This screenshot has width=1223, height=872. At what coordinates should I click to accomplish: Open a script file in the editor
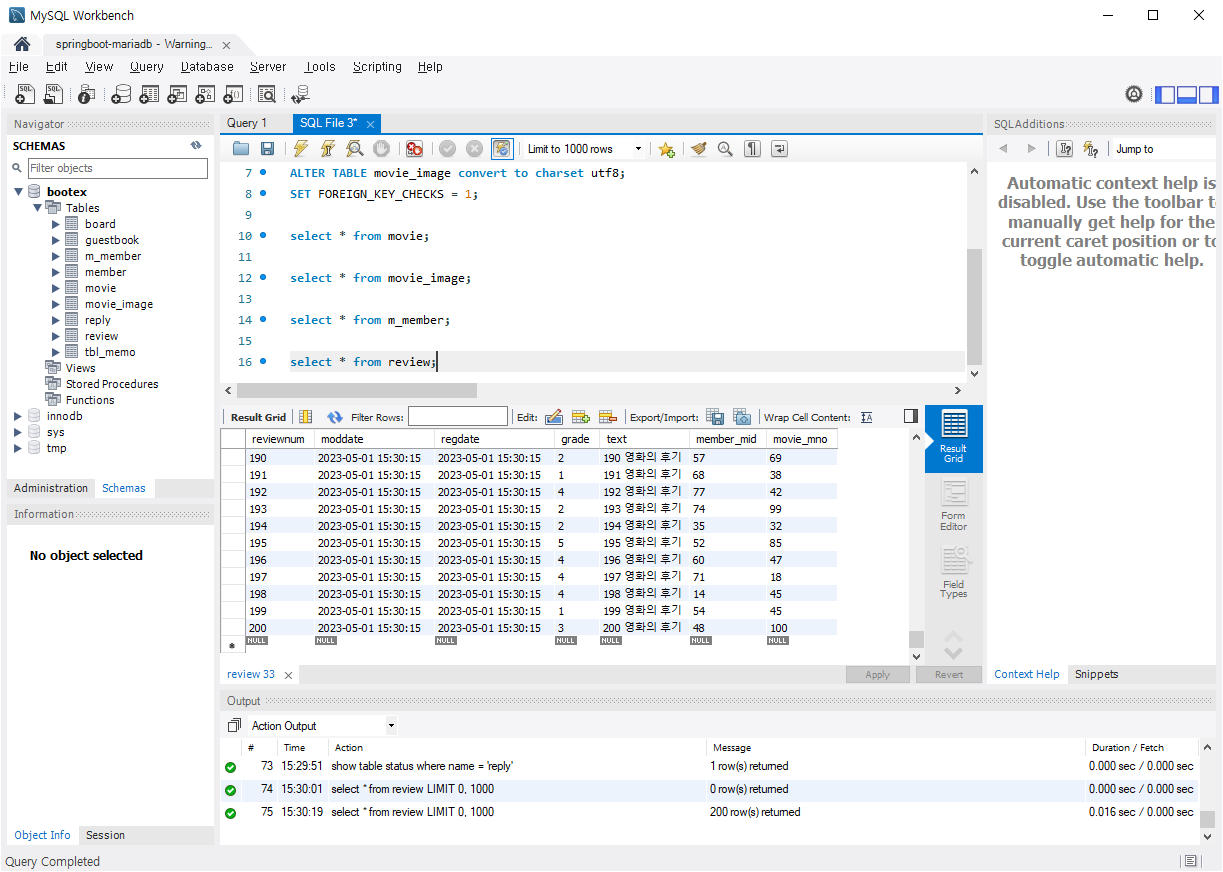coord(241,149)
